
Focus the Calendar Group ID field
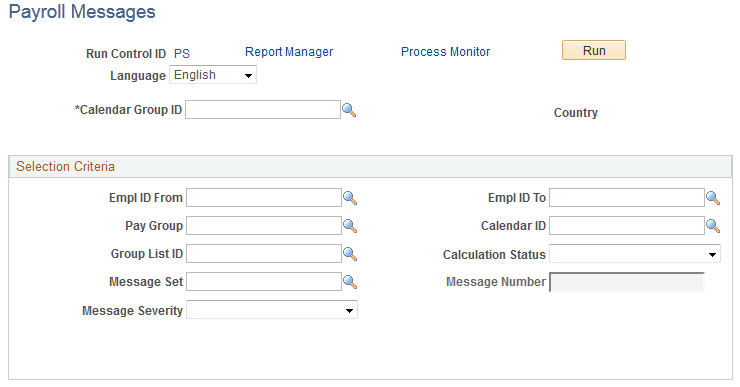[263, 109]
